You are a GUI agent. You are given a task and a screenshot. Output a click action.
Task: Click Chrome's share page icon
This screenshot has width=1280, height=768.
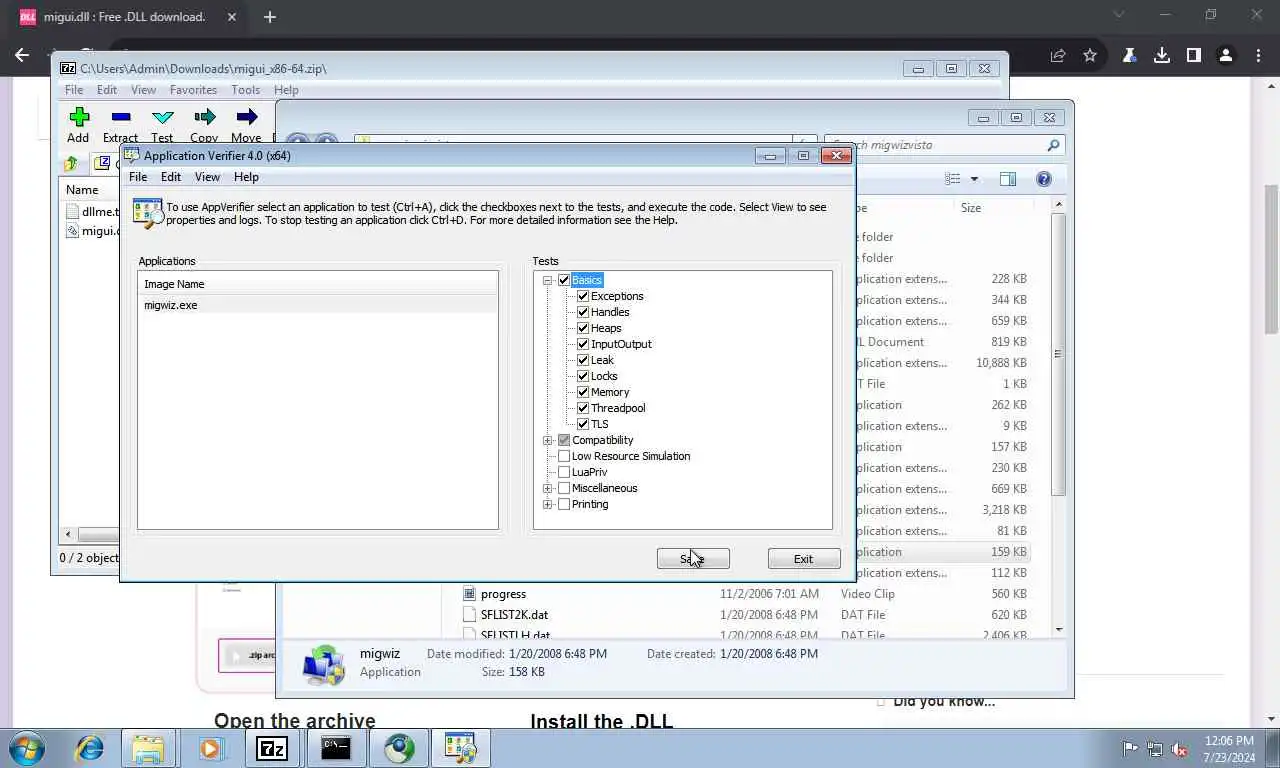(x=1058, y=56)
